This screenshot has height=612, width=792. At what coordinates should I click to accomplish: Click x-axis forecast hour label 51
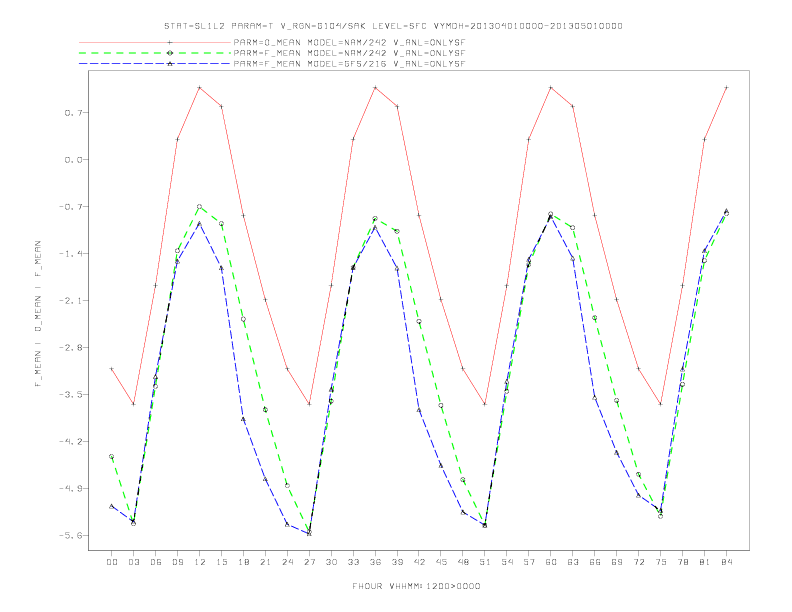pyautogui.click(x=485, y=562)
